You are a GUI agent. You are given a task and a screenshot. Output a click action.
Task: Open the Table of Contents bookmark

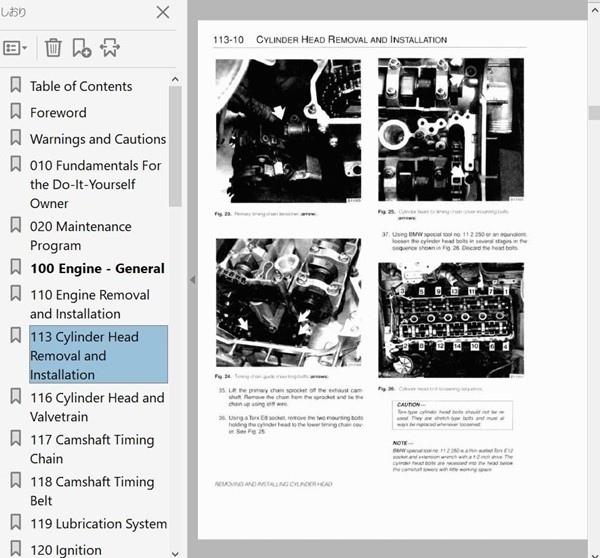(81, 86)
